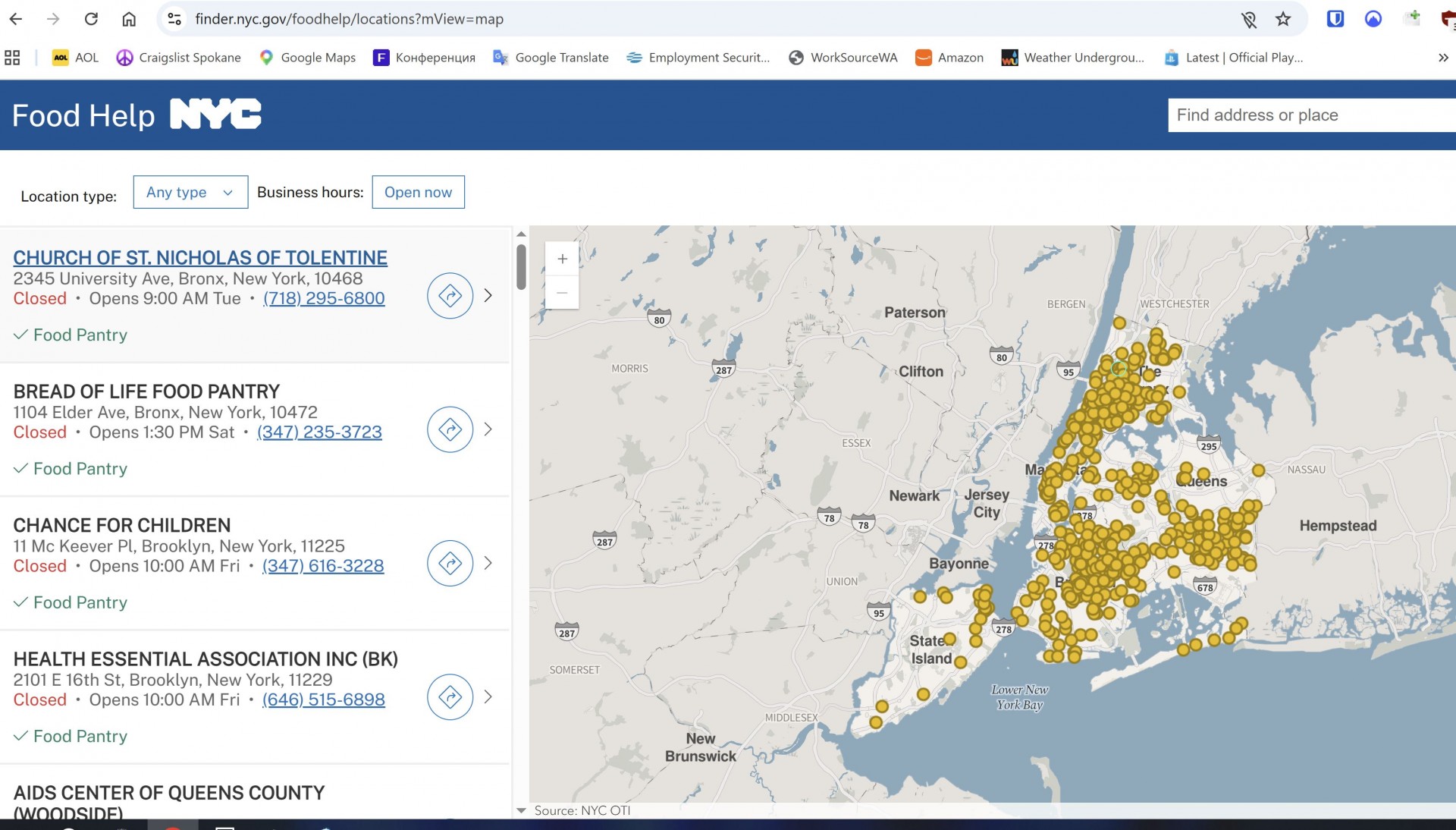Open the apps grid in bookmarks bar
Viewport: 1456px width, 830px height.
pos(12,58)
